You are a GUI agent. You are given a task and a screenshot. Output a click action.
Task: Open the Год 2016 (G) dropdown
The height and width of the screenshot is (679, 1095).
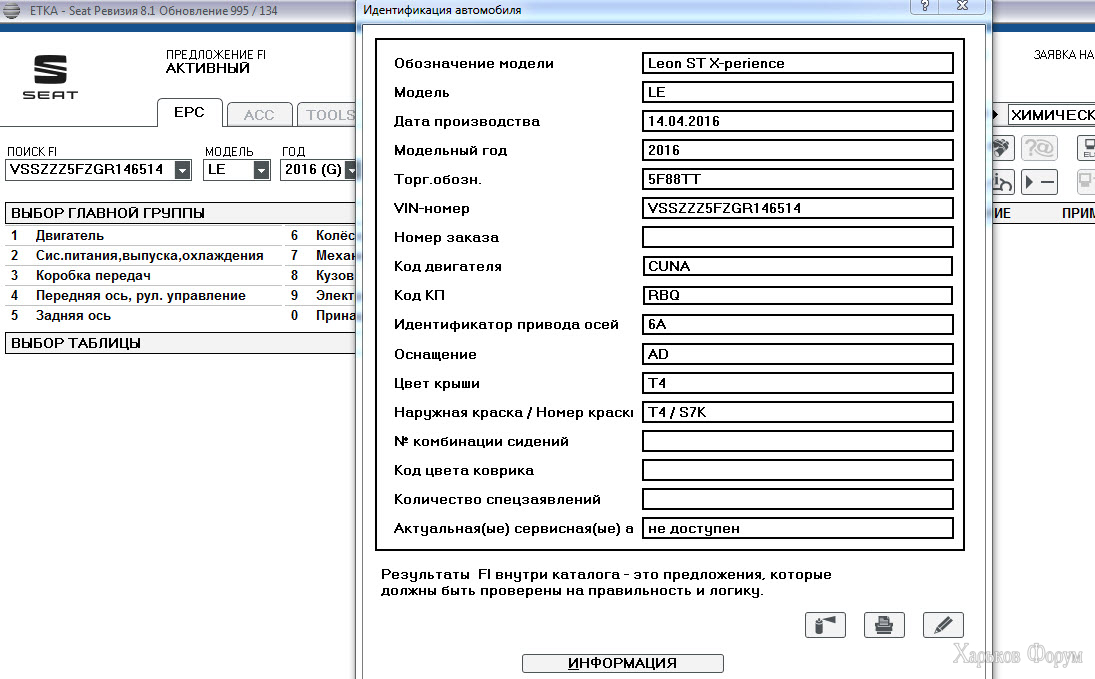point(351,170)
